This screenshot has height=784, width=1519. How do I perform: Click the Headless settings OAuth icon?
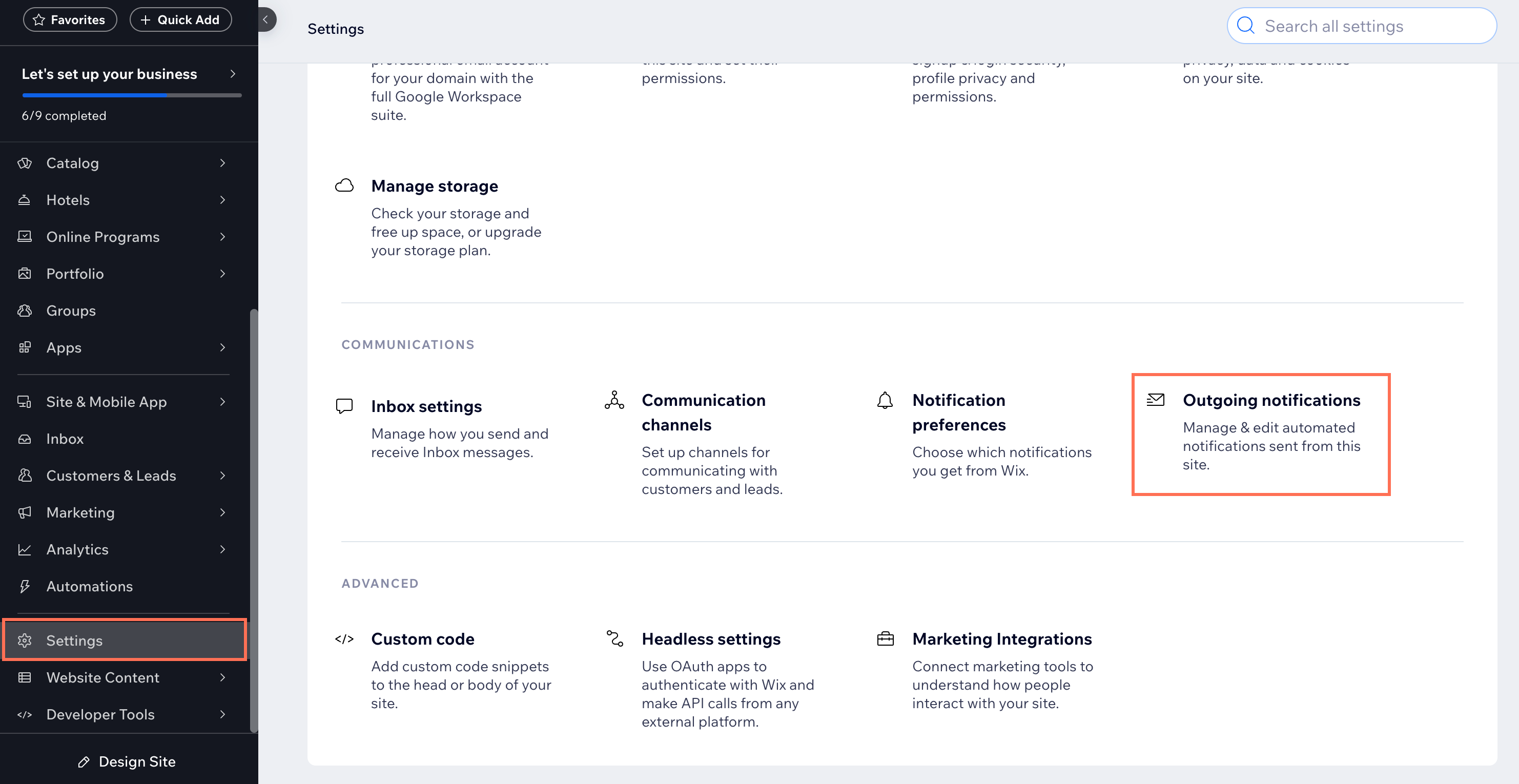(615, 637)
